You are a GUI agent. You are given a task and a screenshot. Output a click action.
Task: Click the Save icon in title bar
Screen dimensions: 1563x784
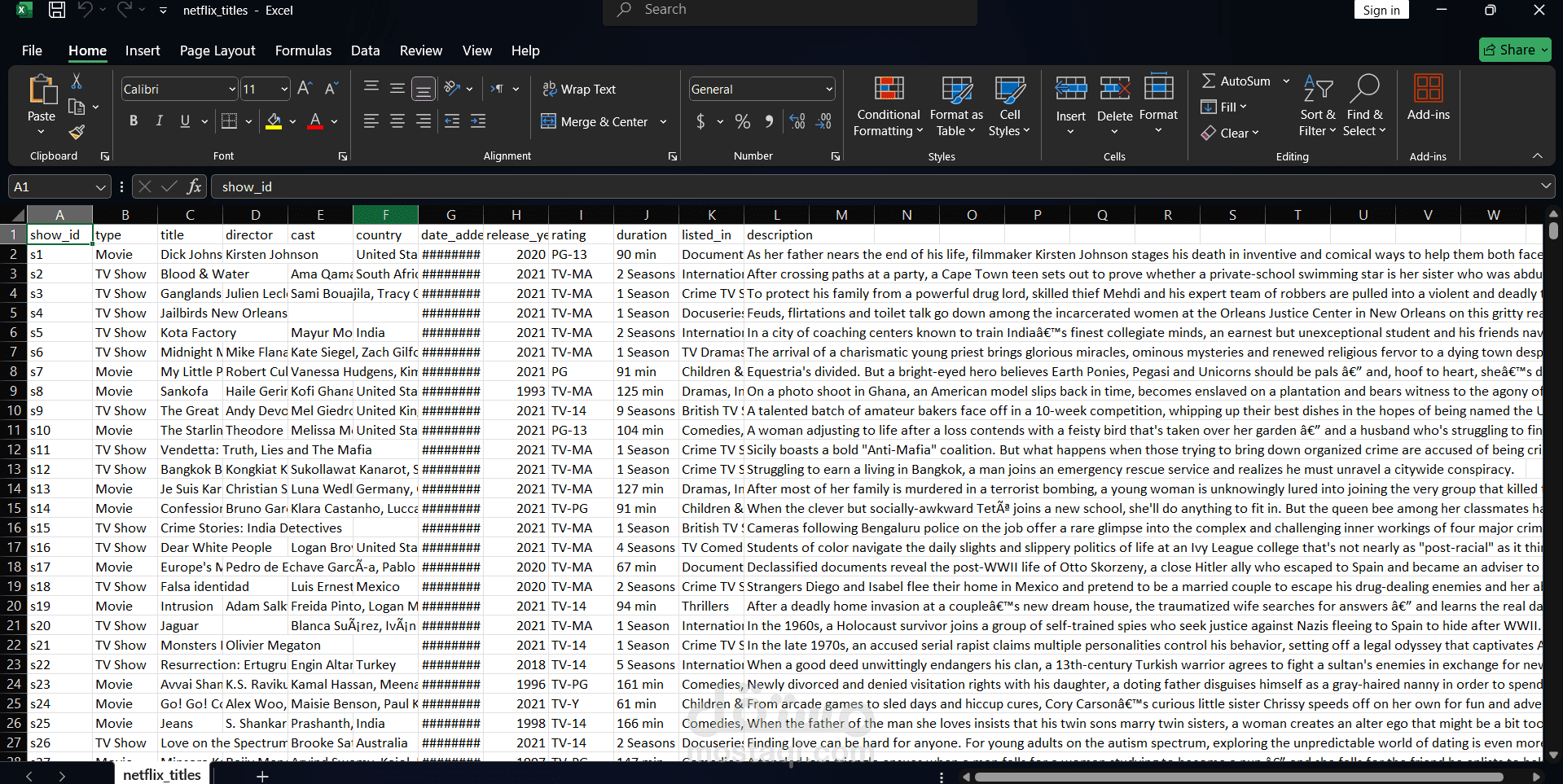click(57, 10)
